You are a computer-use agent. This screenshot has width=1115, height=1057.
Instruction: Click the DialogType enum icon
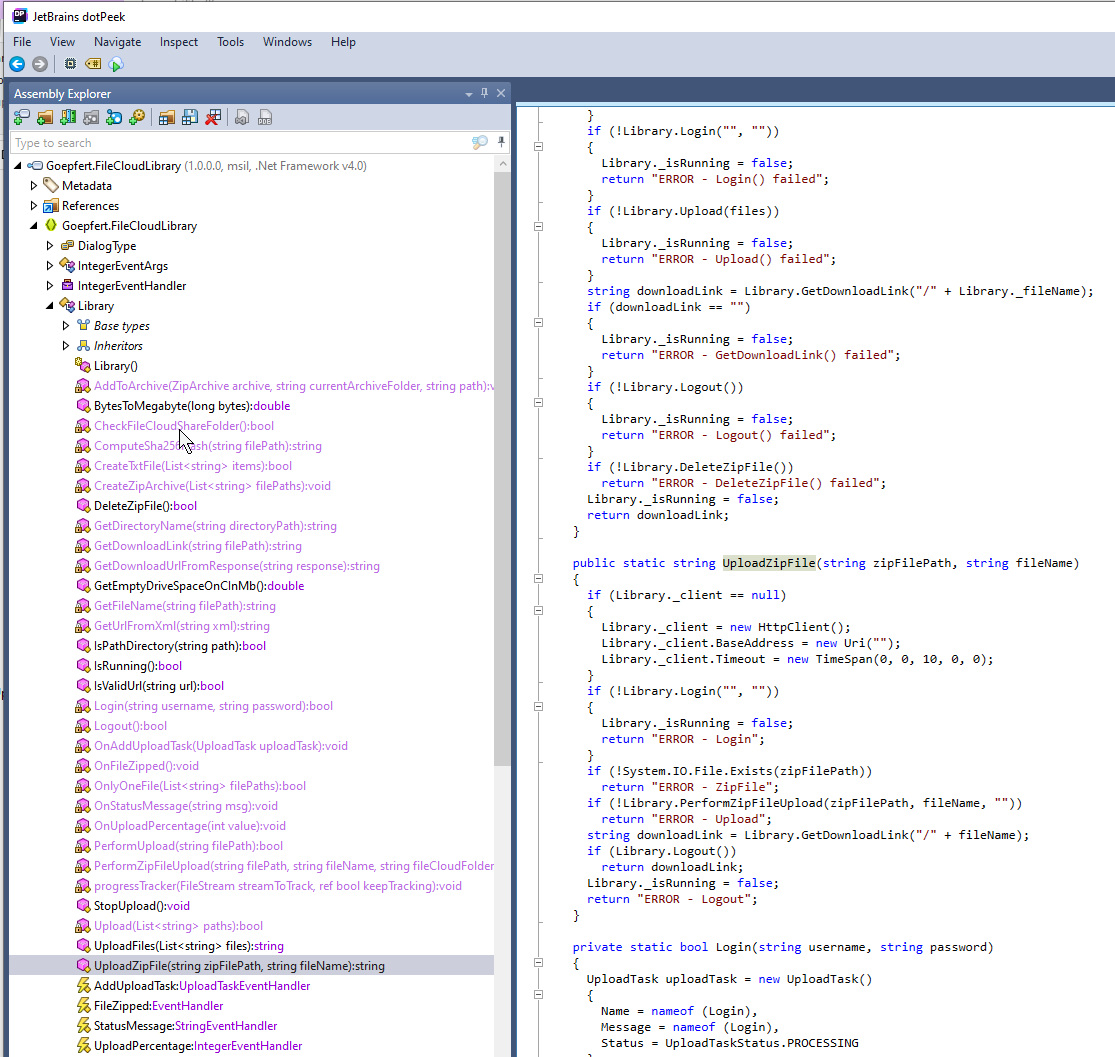click(x=67, y=245)
